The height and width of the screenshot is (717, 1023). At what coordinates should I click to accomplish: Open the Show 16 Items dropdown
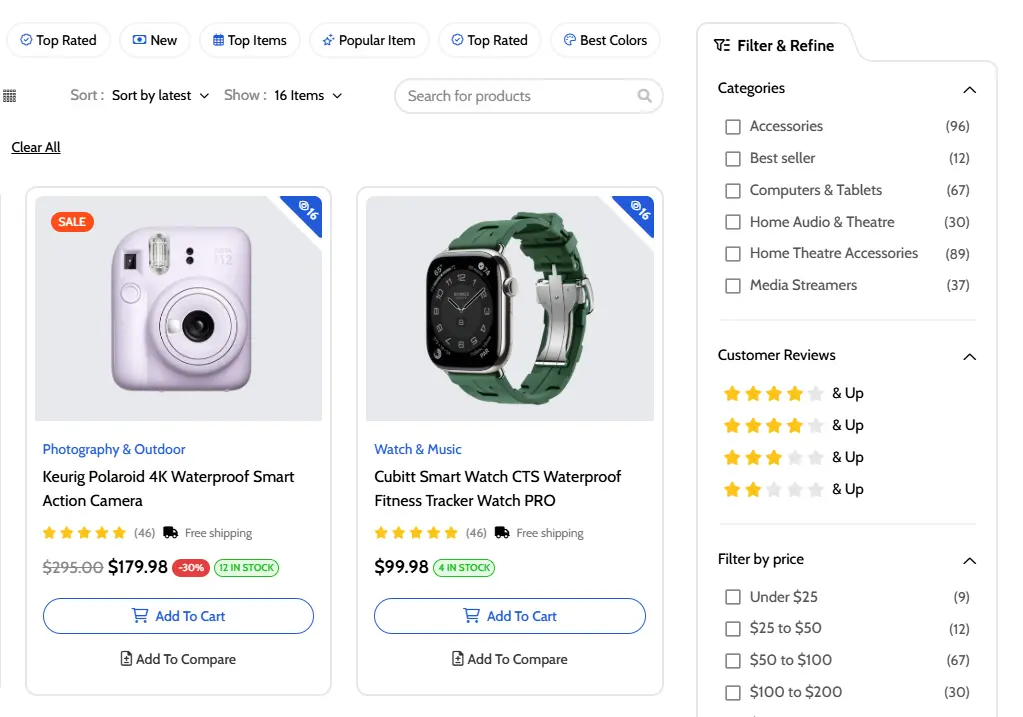308,96
